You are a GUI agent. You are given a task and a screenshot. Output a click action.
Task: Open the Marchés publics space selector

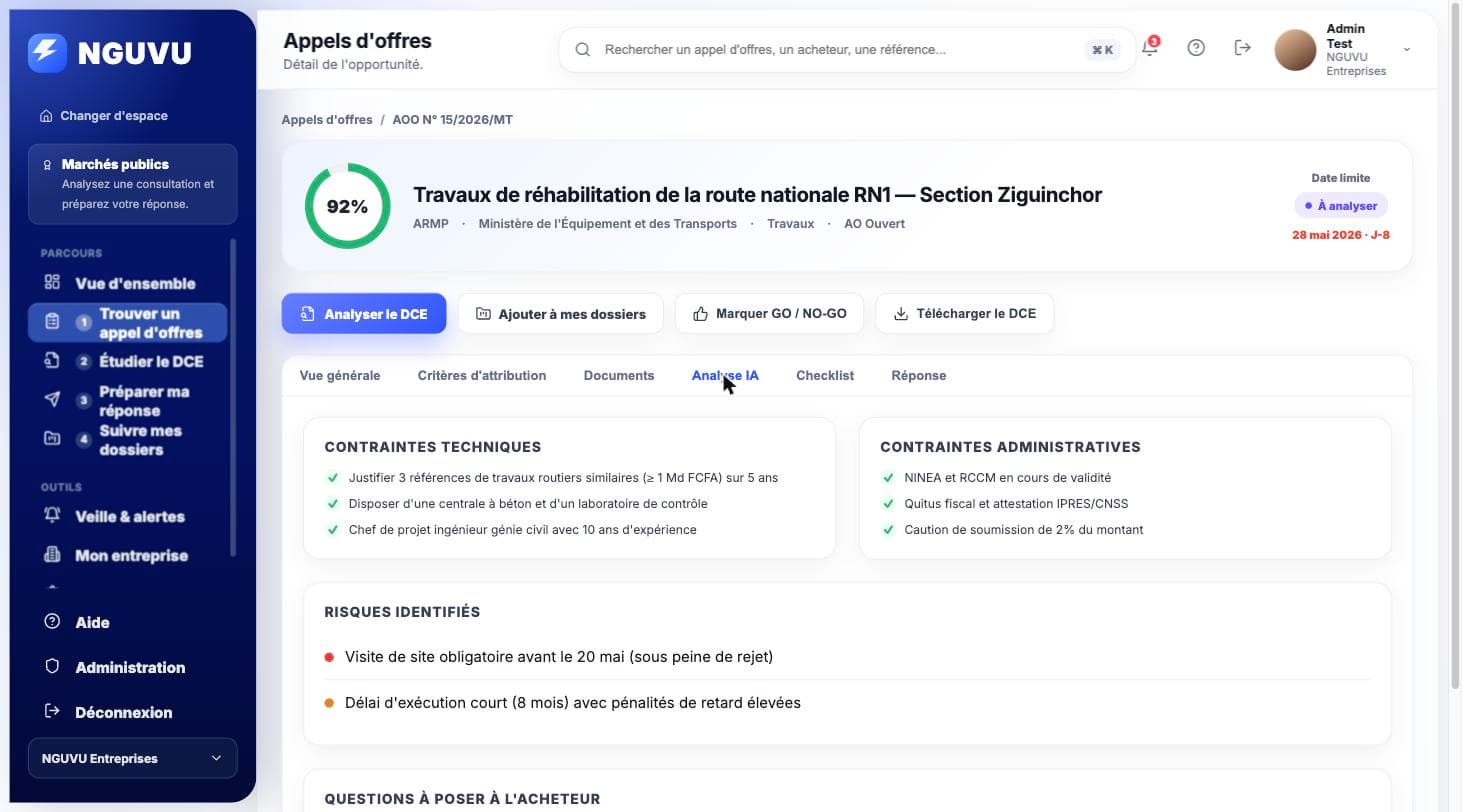click(x=133, y=184)
